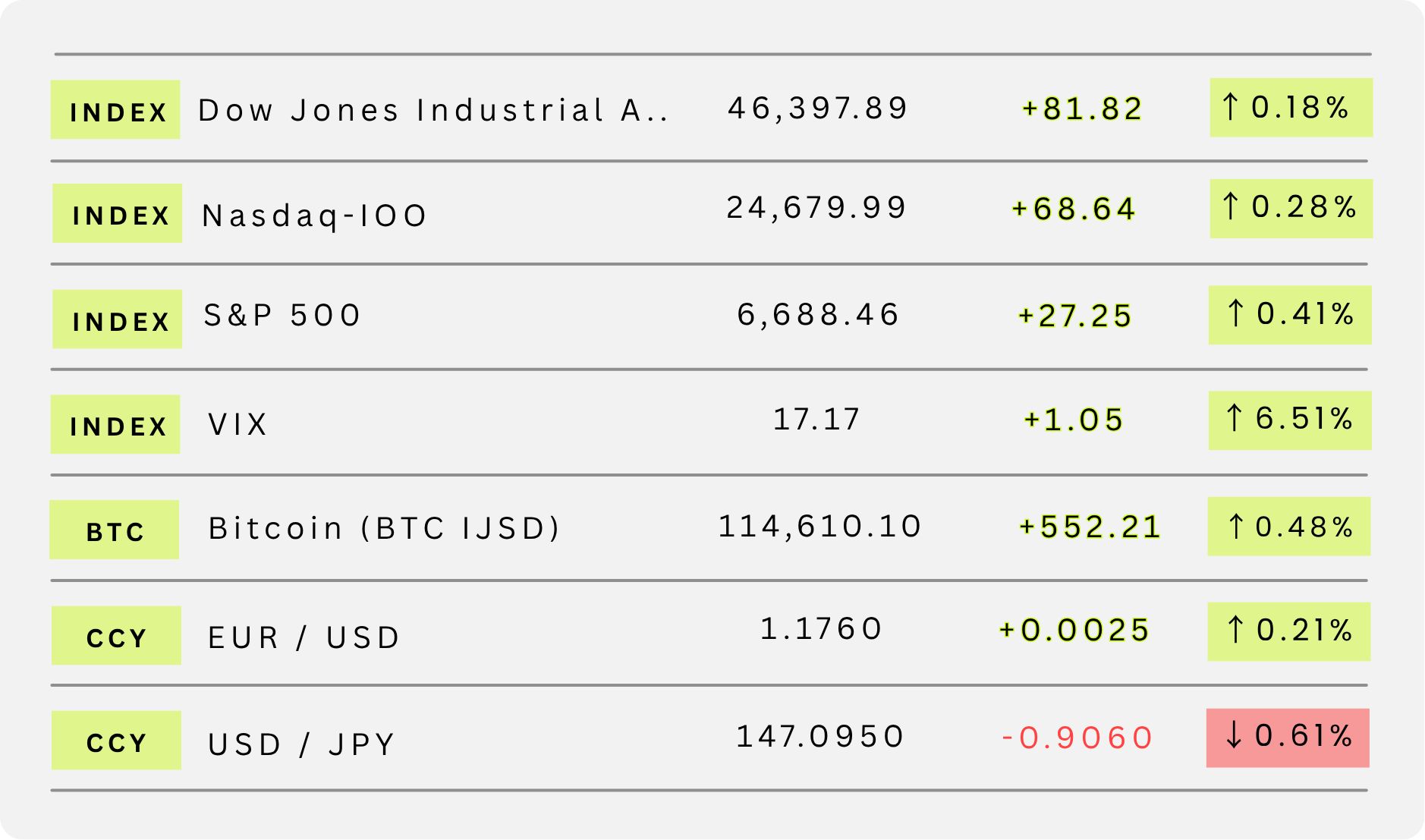Open the Nasdaq-100 name link

click(x=315, y=216)
